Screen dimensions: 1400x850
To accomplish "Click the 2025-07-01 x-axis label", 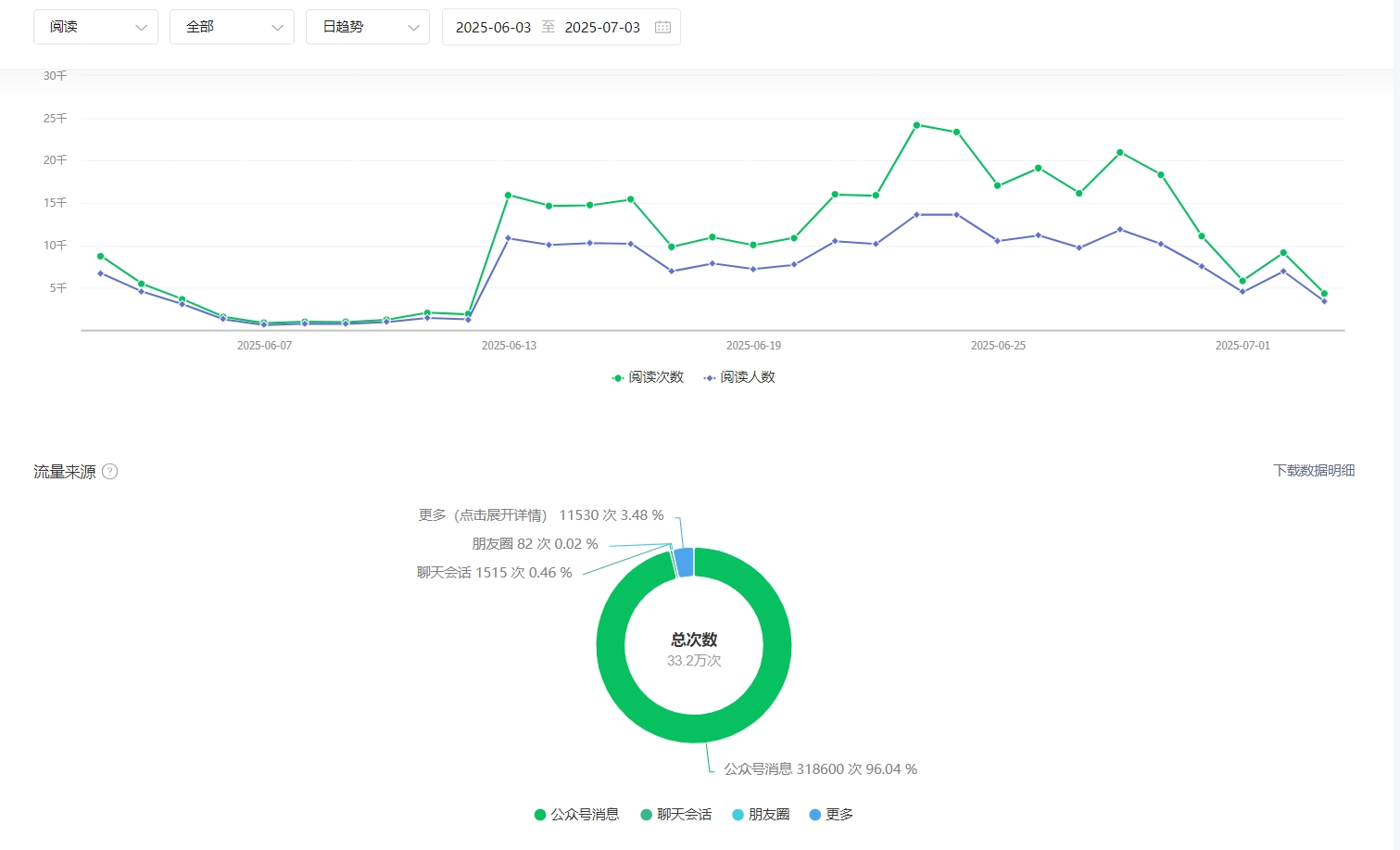I will coord(1242,346).
